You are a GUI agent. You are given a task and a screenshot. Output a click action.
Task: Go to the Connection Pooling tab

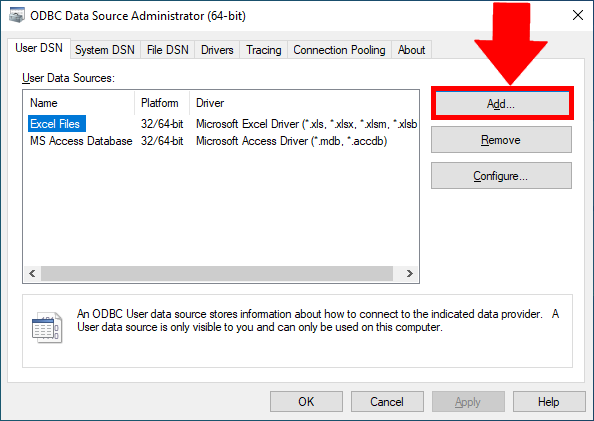pos(339,50)
